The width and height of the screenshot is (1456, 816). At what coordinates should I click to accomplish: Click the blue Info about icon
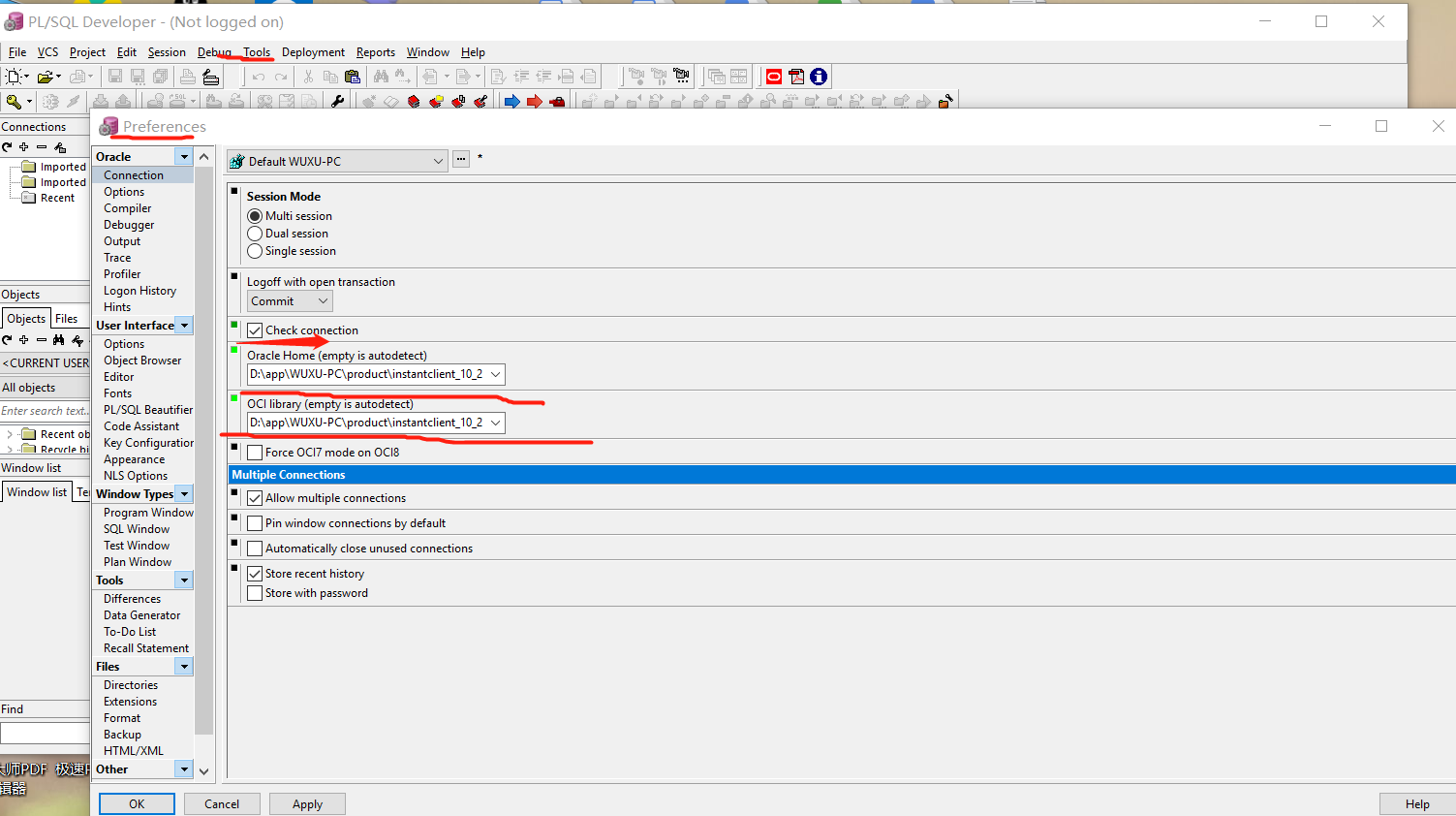819,77
